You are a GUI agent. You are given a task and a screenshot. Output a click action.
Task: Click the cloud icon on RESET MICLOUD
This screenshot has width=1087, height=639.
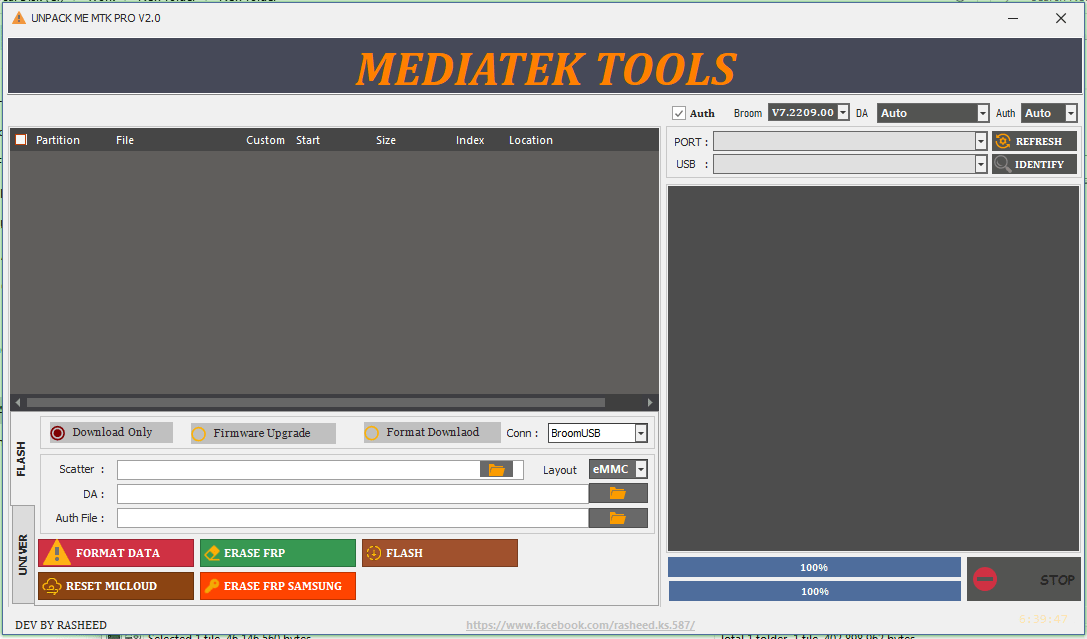click(51, 586)
